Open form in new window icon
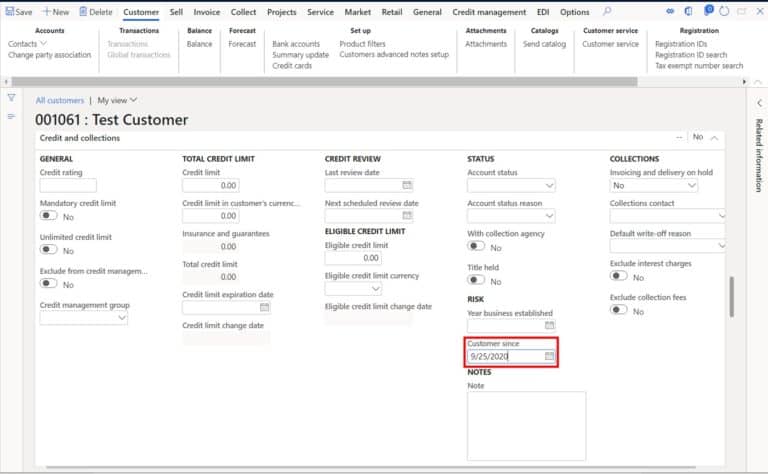The image size is (768, 474). click(x=742, y=11)
